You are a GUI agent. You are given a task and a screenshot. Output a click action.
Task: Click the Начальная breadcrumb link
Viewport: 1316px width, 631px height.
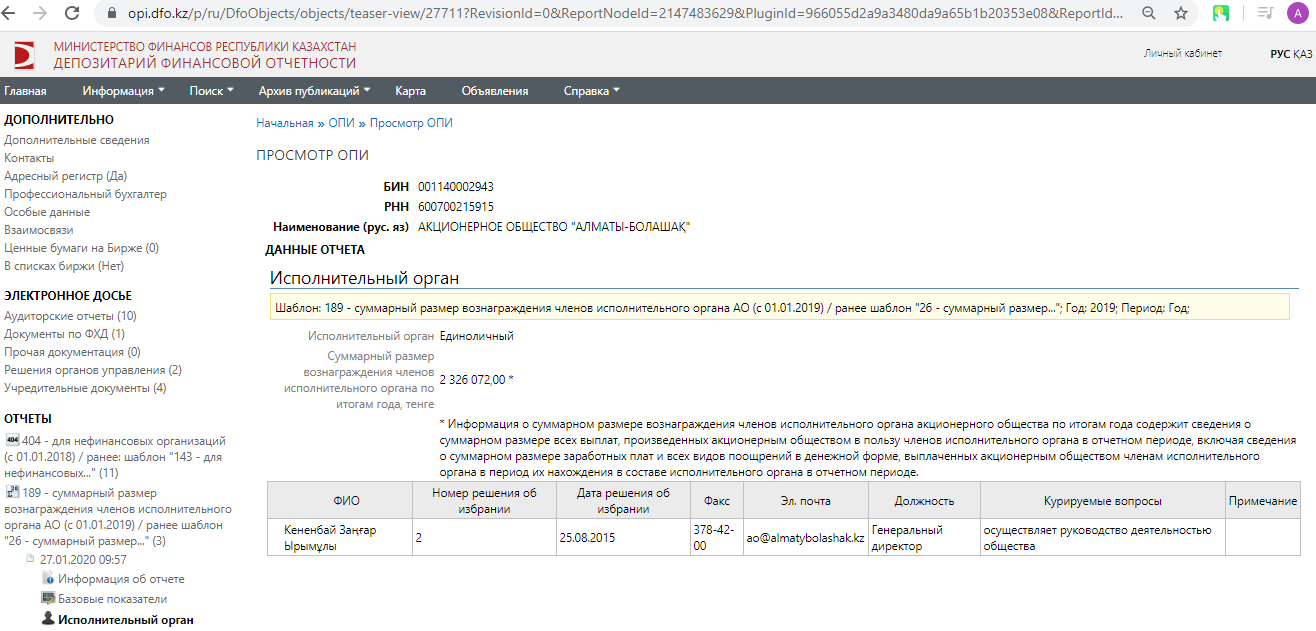pos(285,123)
